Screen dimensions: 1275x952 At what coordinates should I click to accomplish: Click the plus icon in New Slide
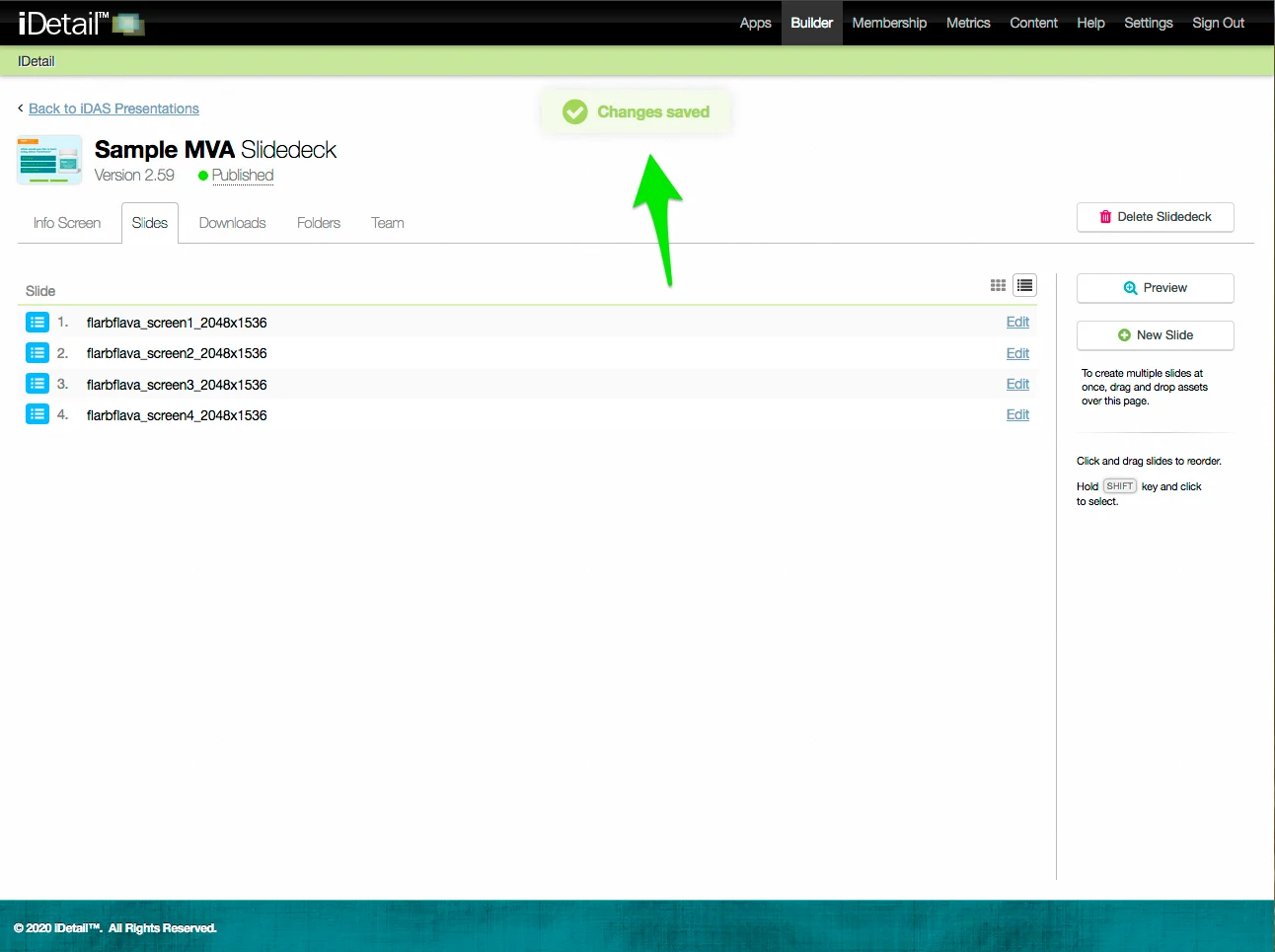tap(1124, 335)
